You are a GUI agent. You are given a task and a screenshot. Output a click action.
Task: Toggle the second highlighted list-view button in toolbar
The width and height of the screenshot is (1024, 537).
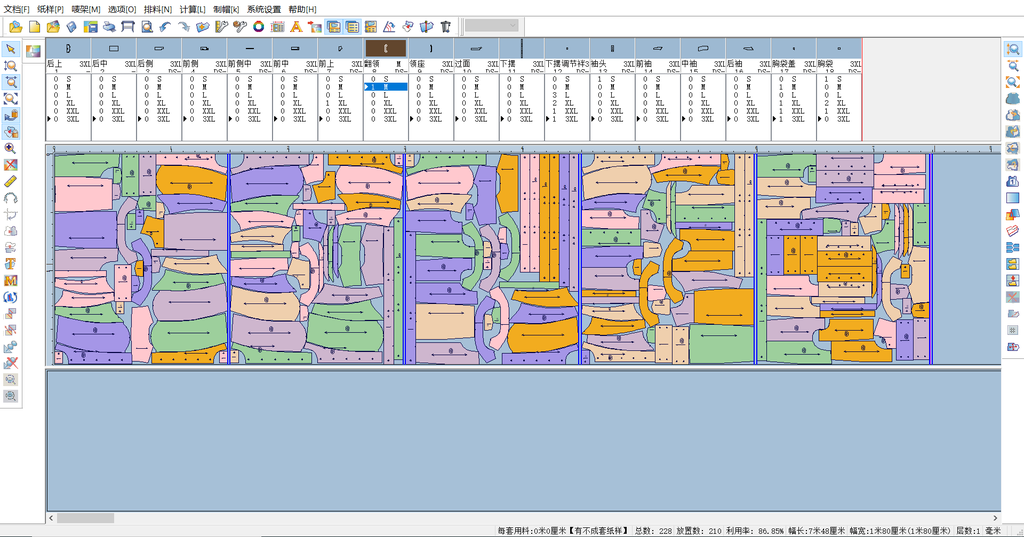tap(351, 26)
